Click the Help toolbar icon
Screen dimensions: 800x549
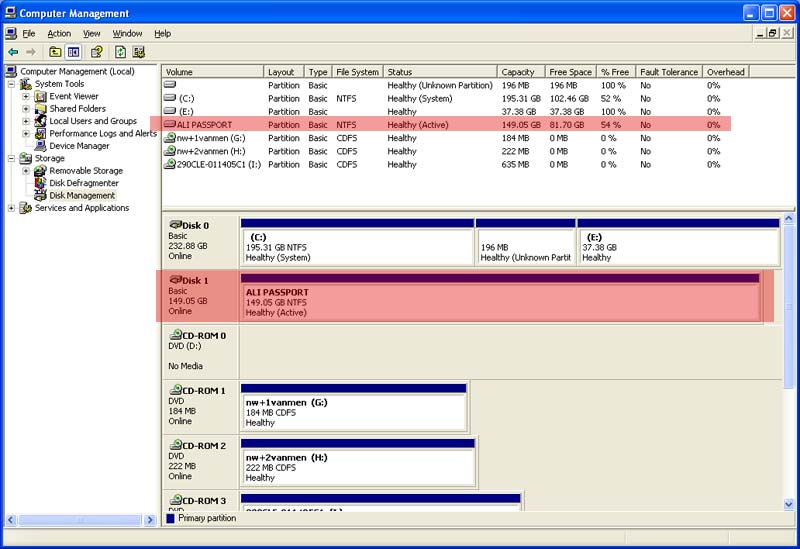[x=96, y=52]
